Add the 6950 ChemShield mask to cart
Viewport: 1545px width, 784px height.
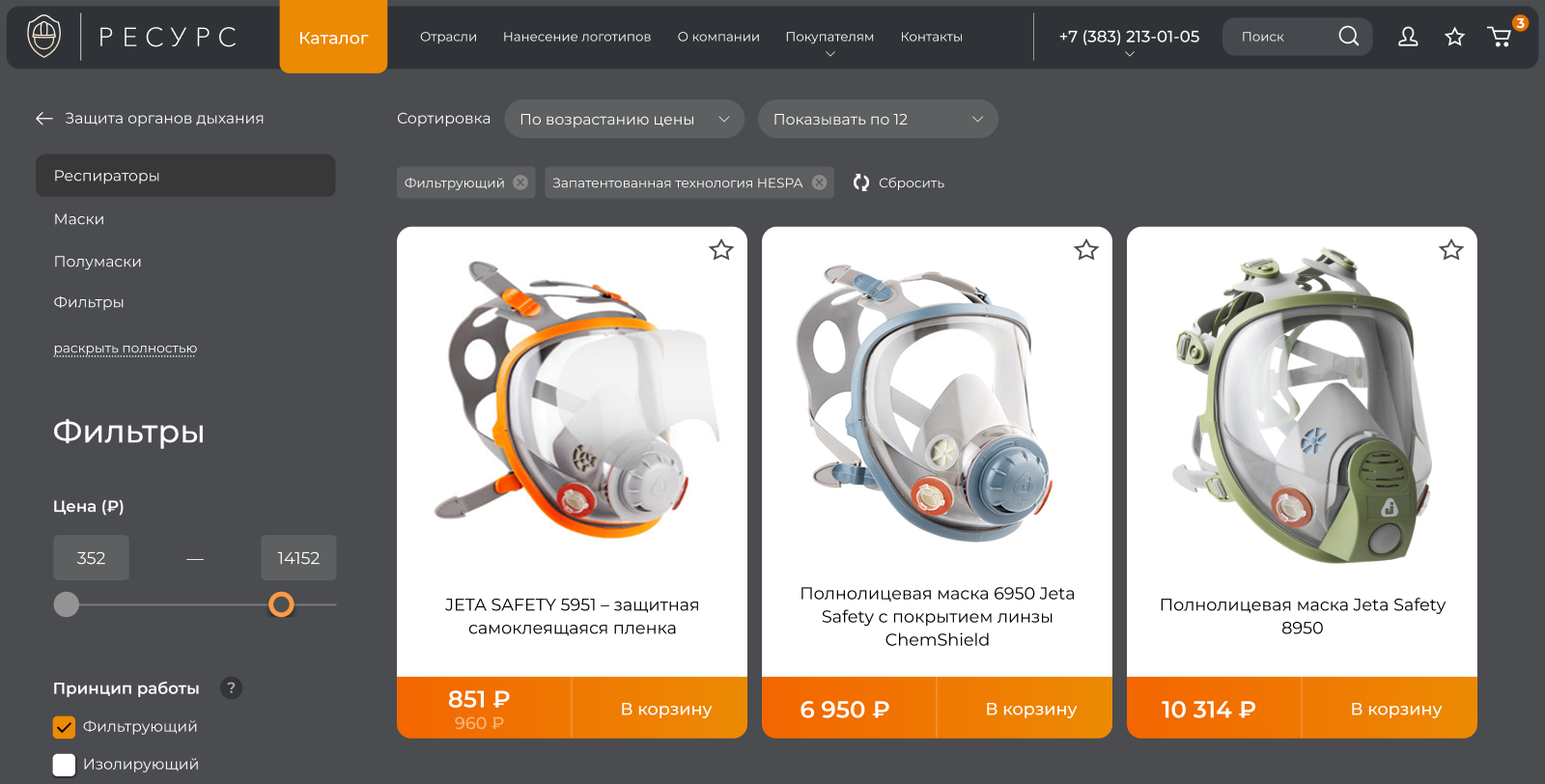[x=1025, y=708]
